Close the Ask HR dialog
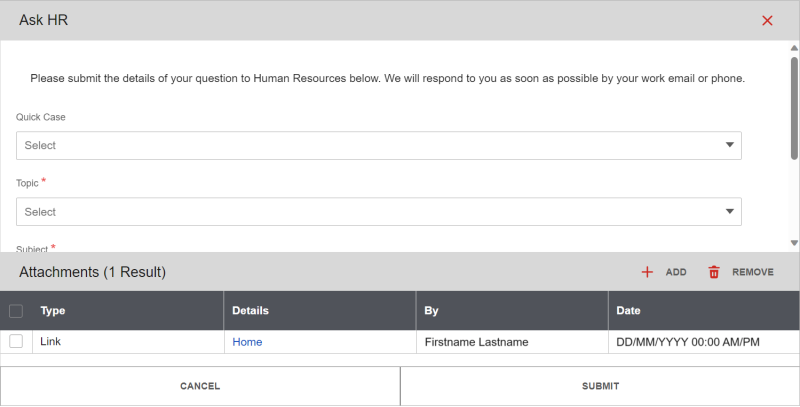The height and width of the screenshot is (407, 800). coord(767,20)
